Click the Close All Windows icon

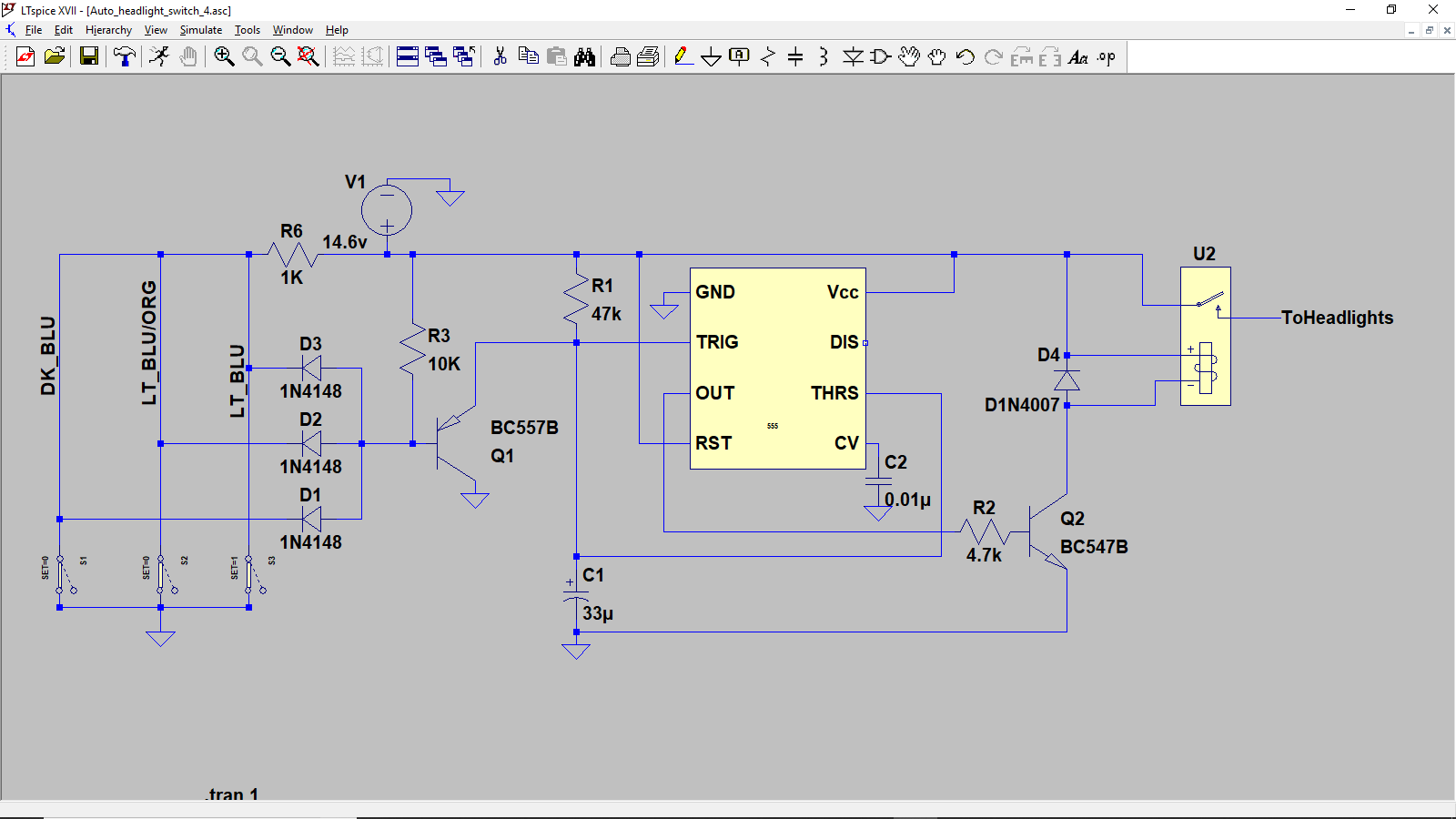[x=464, y=57]
